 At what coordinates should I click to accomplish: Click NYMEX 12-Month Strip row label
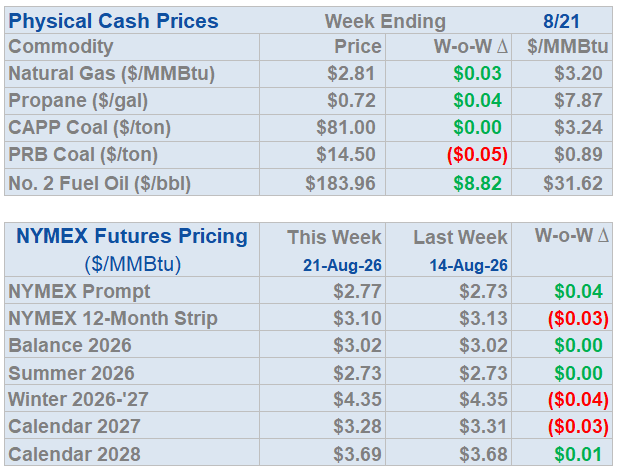coord(113,318)
